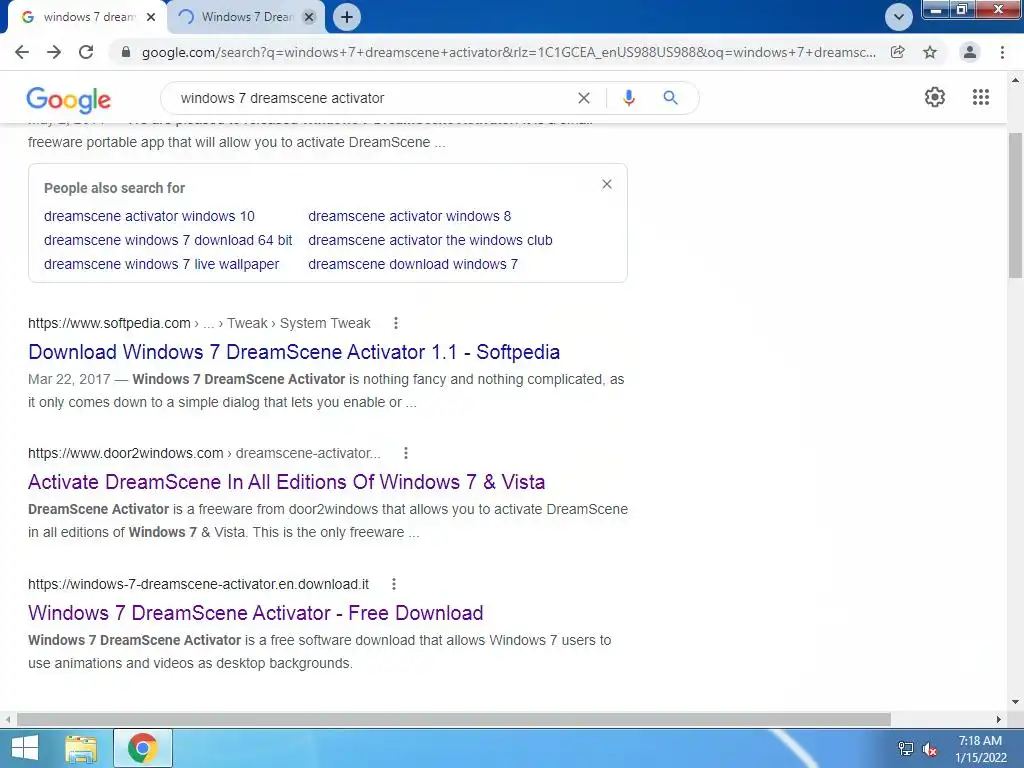Open the share this page icon
The image size is (1024, 768).
coord(898,52)
